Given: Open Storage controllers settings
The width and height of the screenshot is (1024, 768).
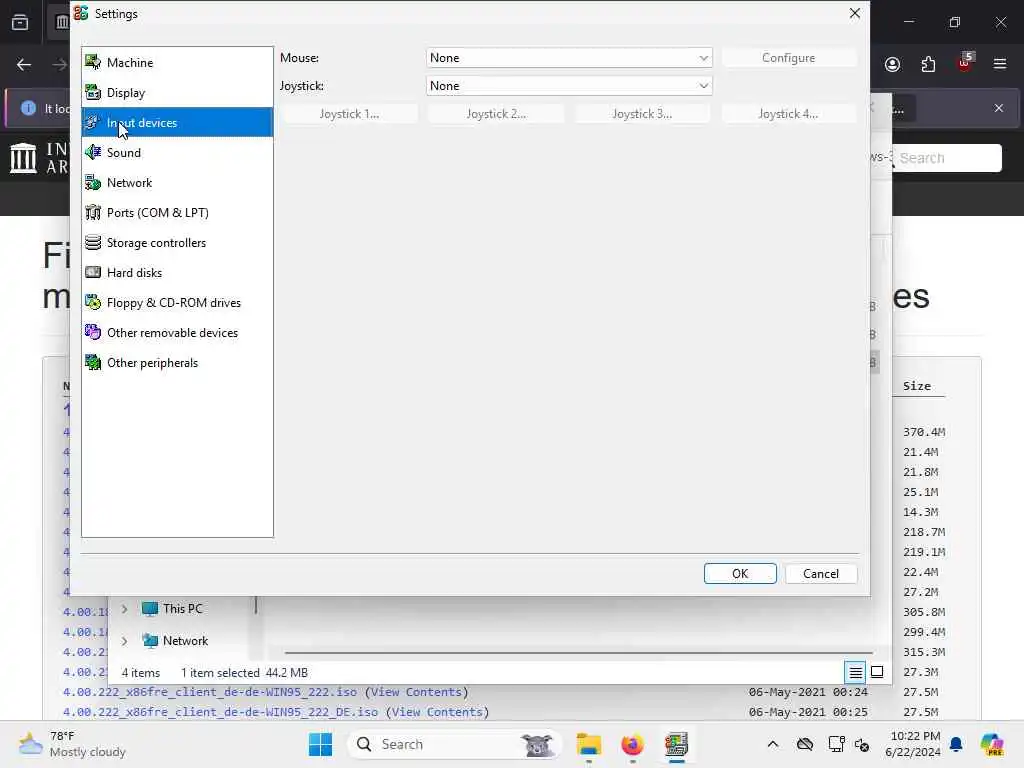Looking at the screenshot, I should pos(177,243).
